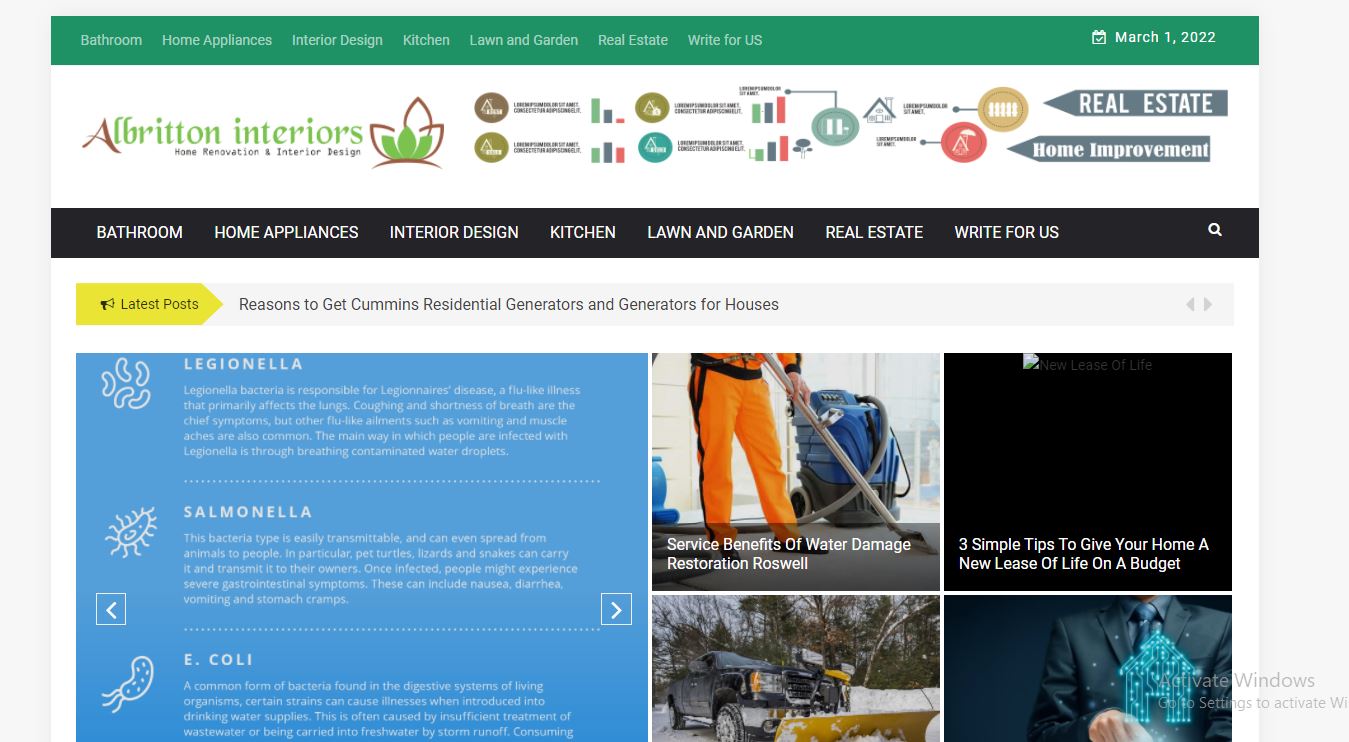
Task: Open Bathroom in the green top bar
Action: coord(111,40)
